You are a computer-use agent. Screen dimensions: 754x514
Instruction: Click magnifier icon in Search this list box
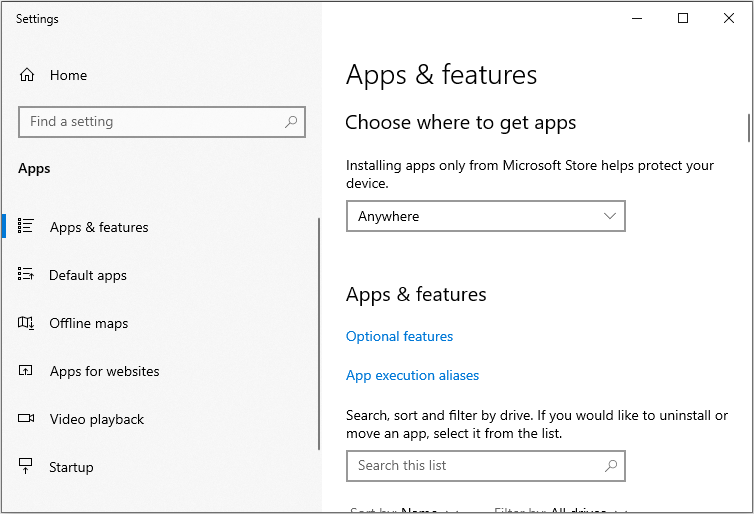pos(611,466)
